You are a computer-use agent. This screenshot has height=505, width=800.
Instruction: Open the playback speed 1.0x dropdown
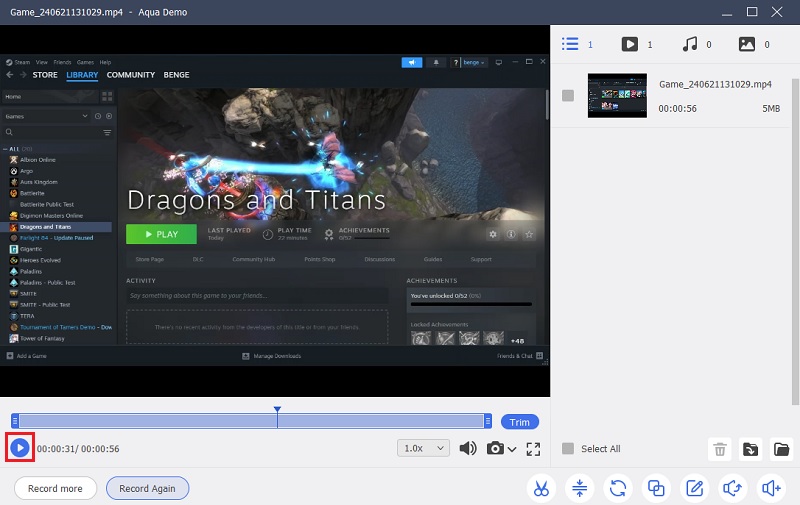(423, 448)
